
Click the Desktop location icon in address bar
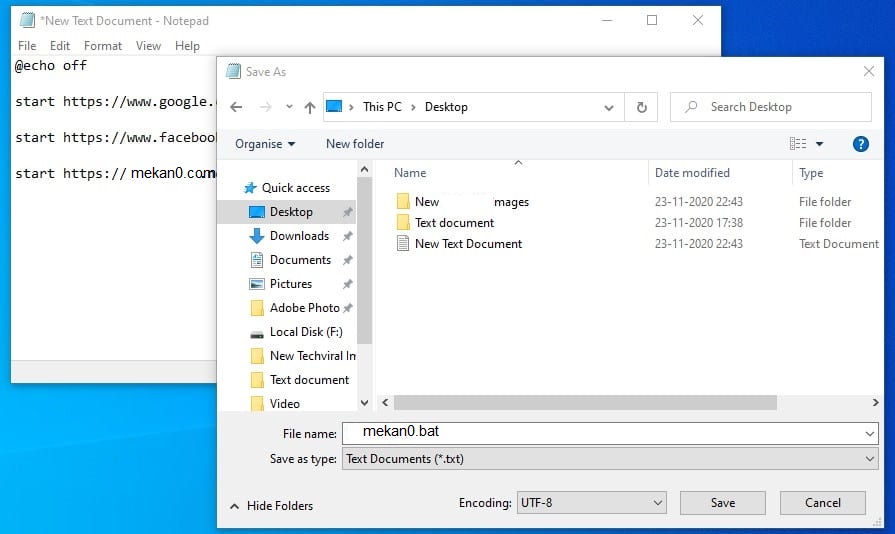(x=334, y=107)
